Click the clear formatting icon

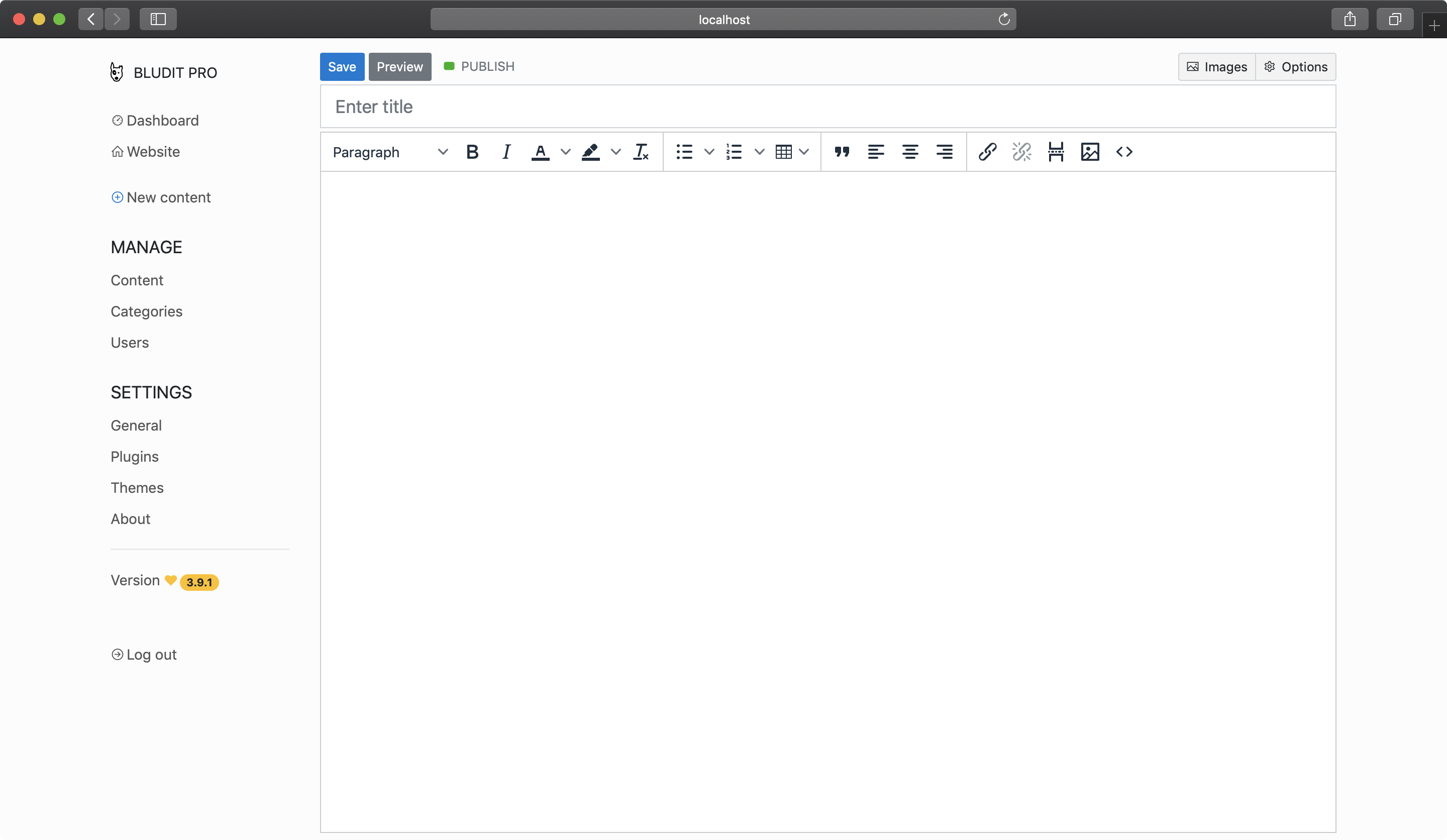pos(641,152)
